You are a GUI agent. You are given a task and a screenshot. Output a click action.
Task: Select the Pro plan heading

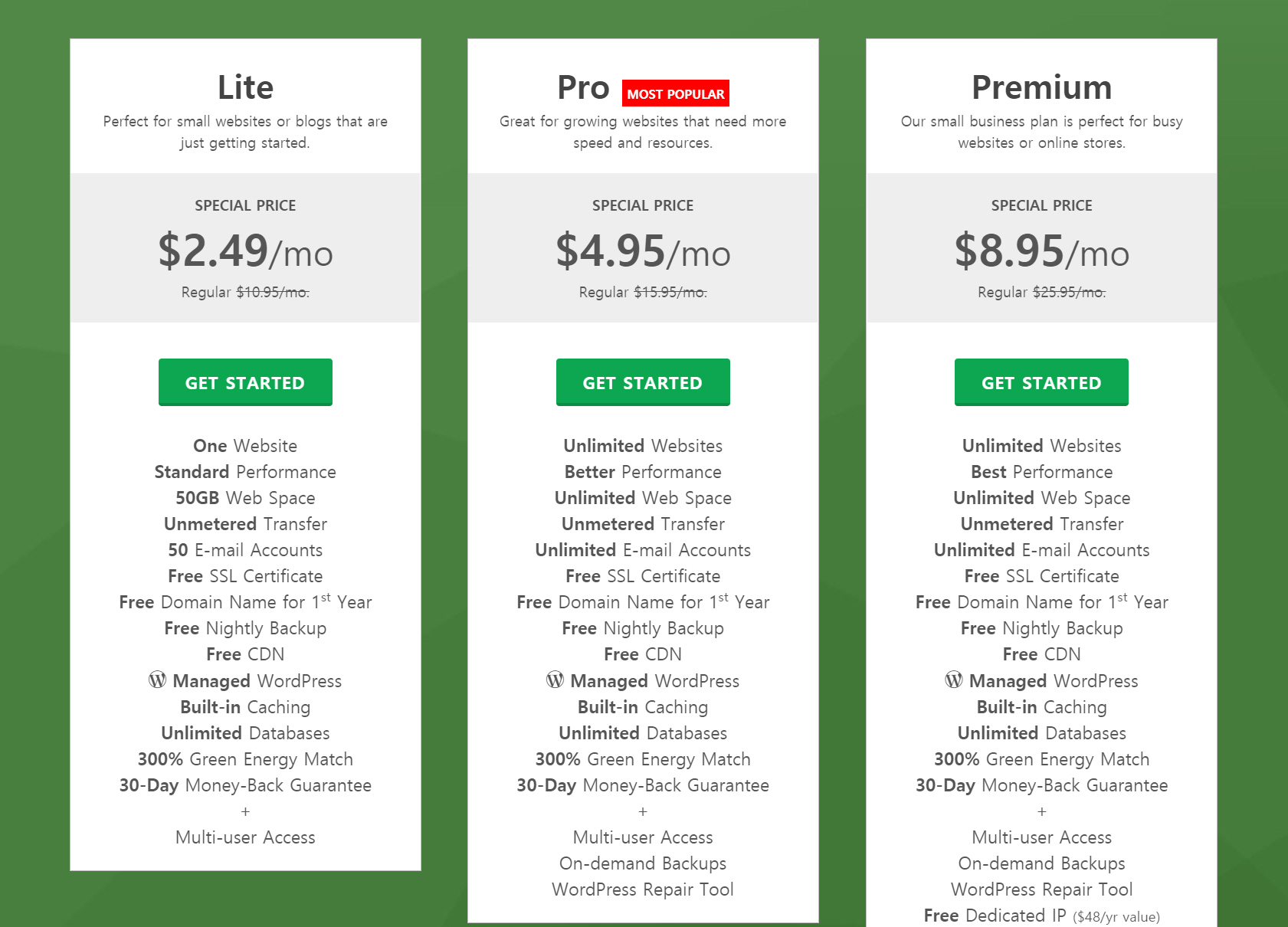(584, 87)
